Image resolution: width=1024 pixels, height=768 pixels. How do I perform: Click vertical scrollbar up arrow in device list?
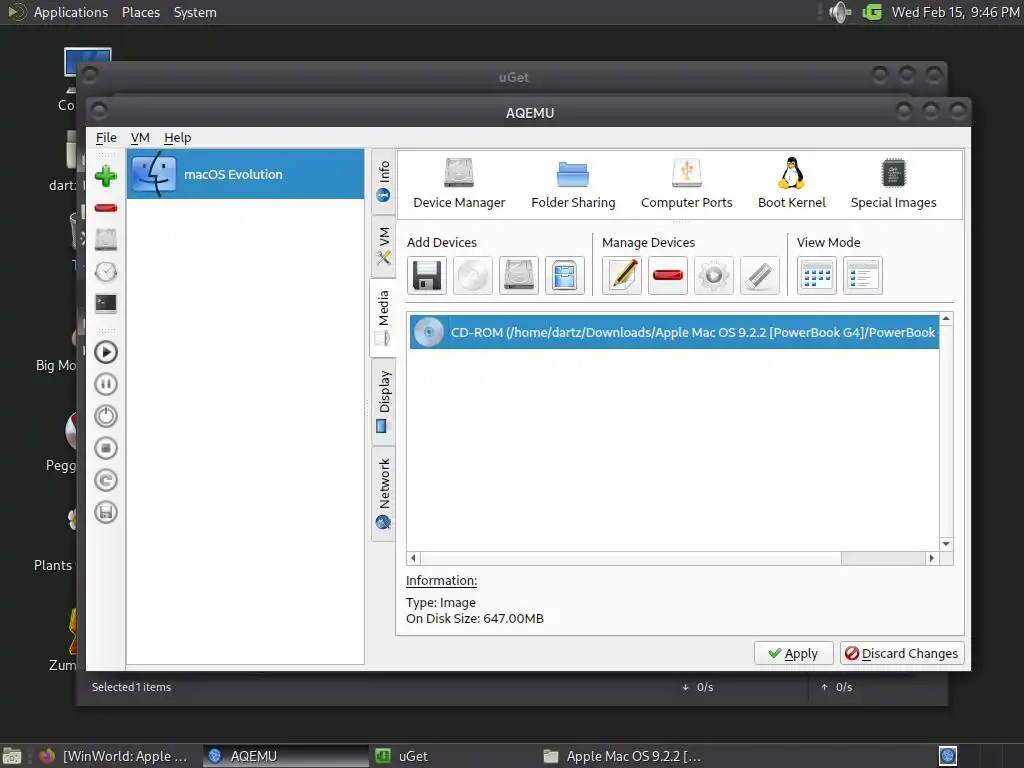pyautogui.click(x=946, y=319)
